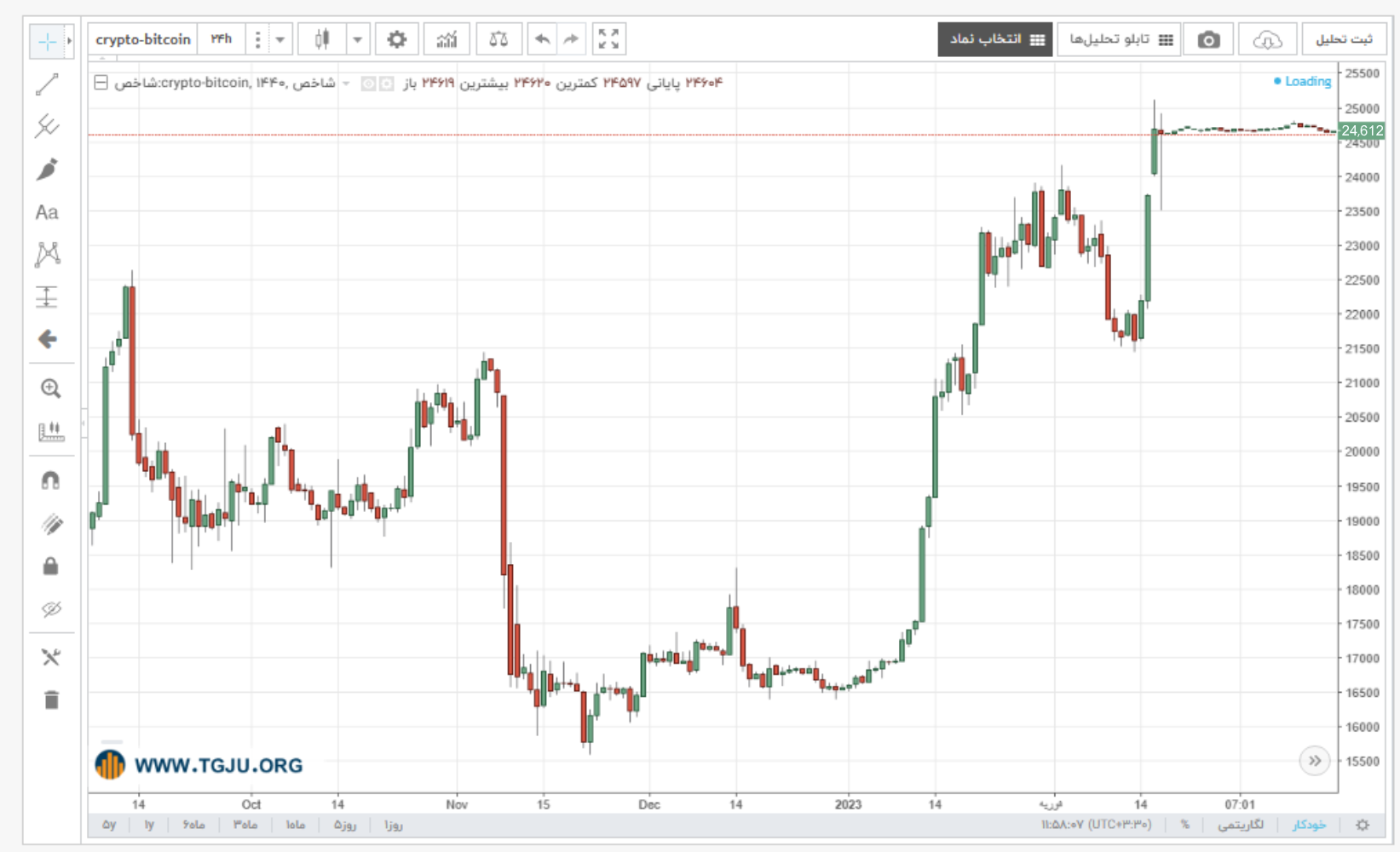
Task: Collapse the indicator legend minus box
Action: 101,83
